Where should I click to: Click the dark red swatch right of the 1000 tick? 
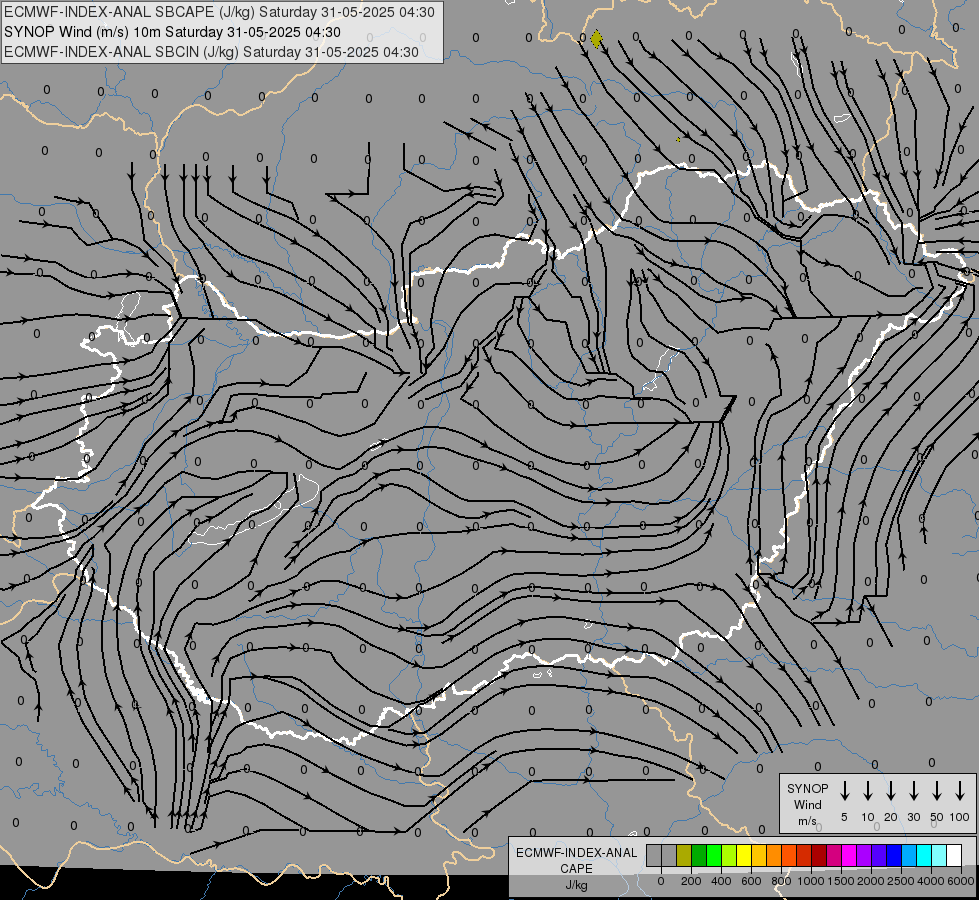[x=819, y=855]
